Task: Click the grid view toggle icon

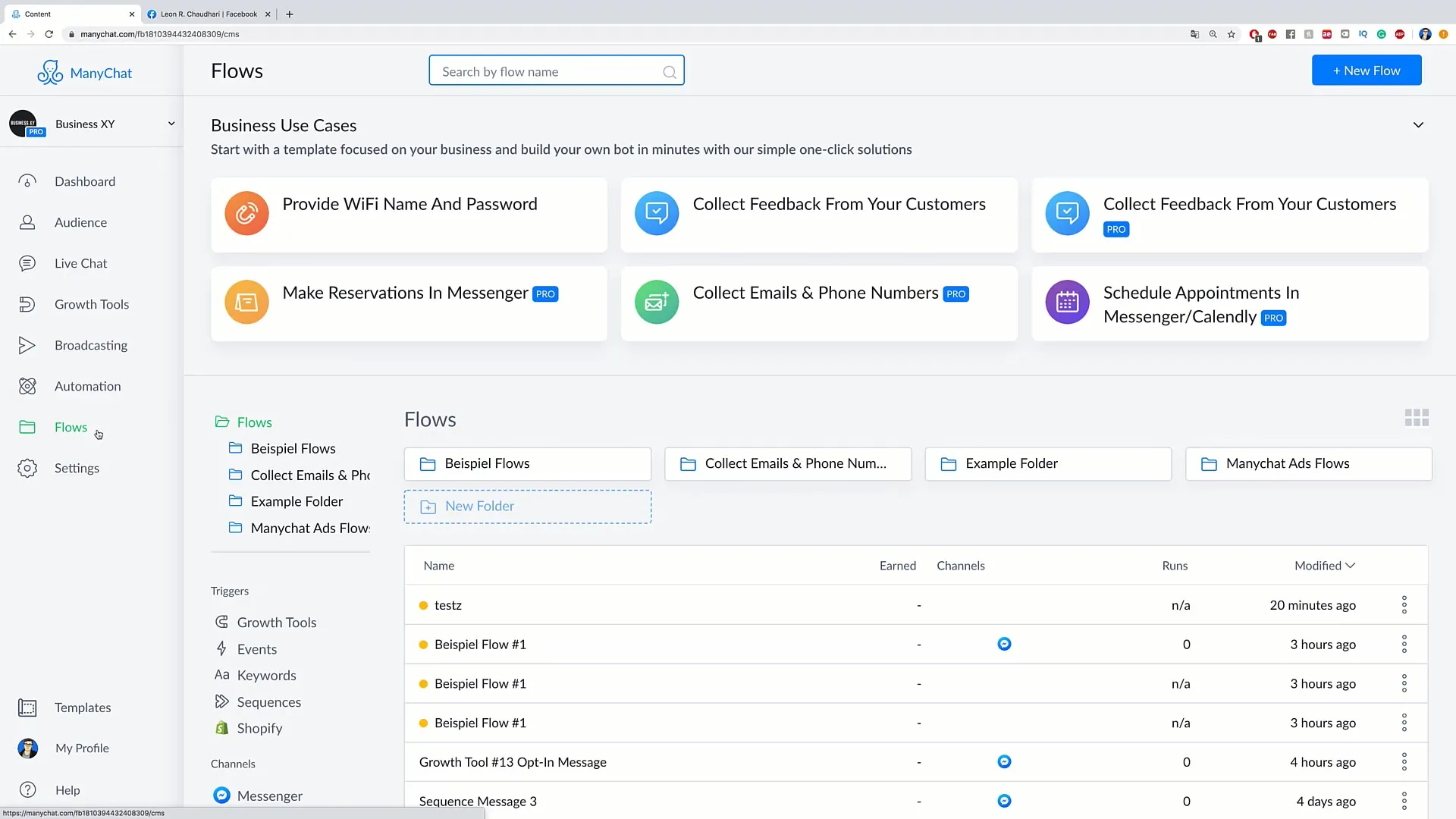Action: 1417,418
